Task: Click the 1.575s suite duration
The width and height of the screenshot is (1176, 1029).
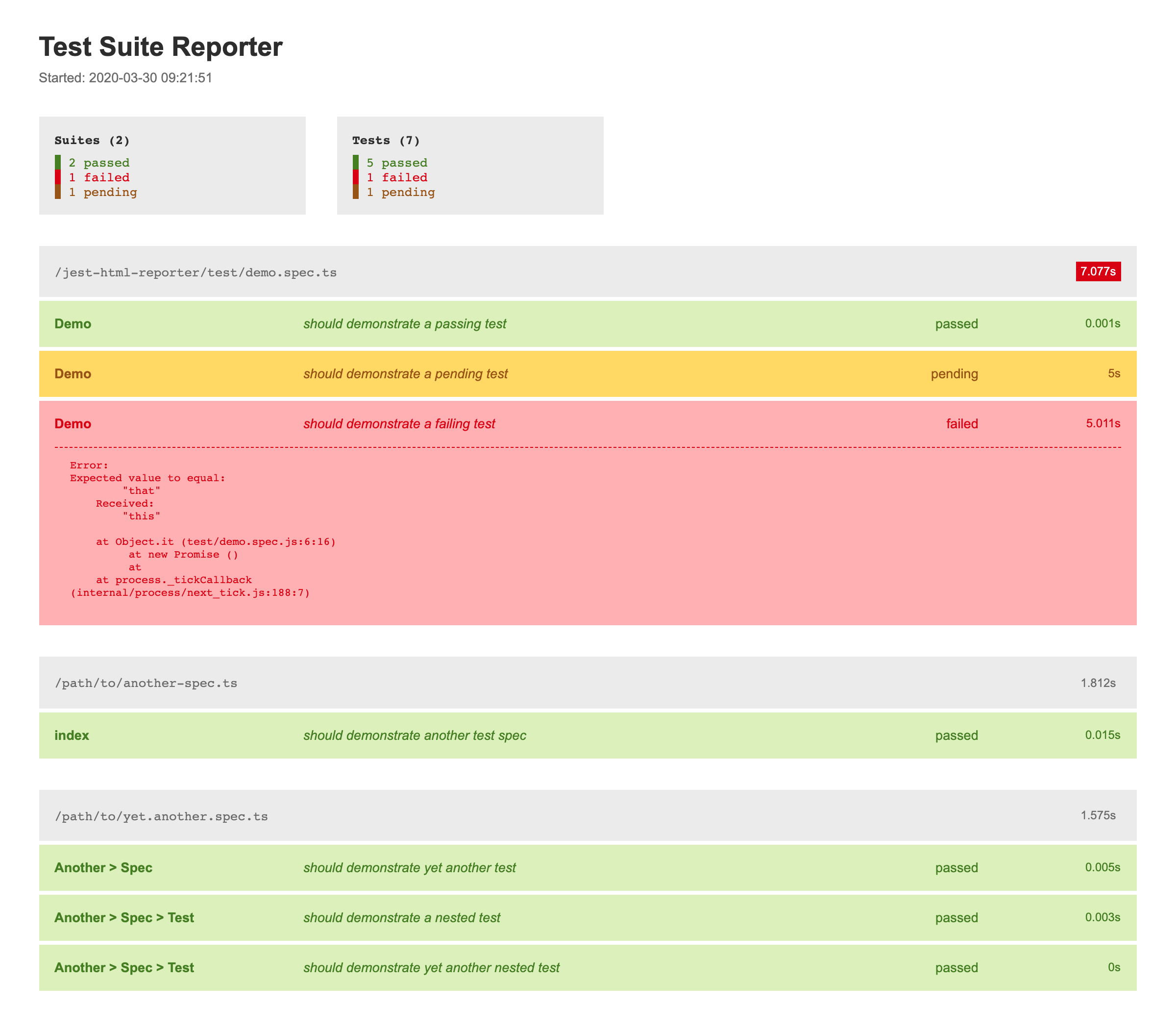Action: pyautogui.click(x=1098, y=816)
